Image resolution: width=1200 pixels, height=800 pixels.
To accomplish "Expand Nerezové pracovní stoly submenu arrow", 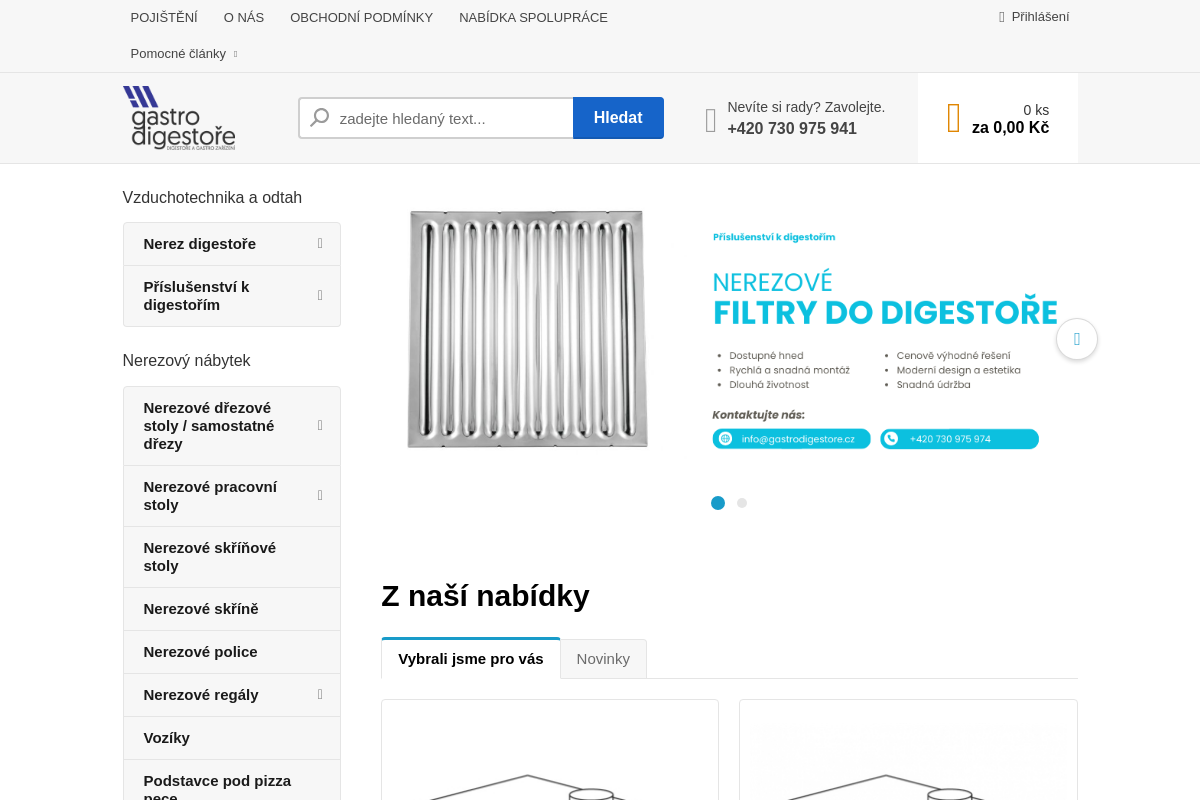I will (320, 496).
